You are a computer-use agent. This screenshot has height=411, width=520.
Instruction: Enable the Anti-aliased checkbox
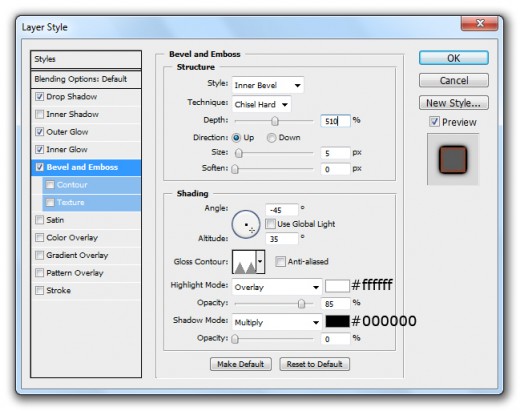[280, 261]
